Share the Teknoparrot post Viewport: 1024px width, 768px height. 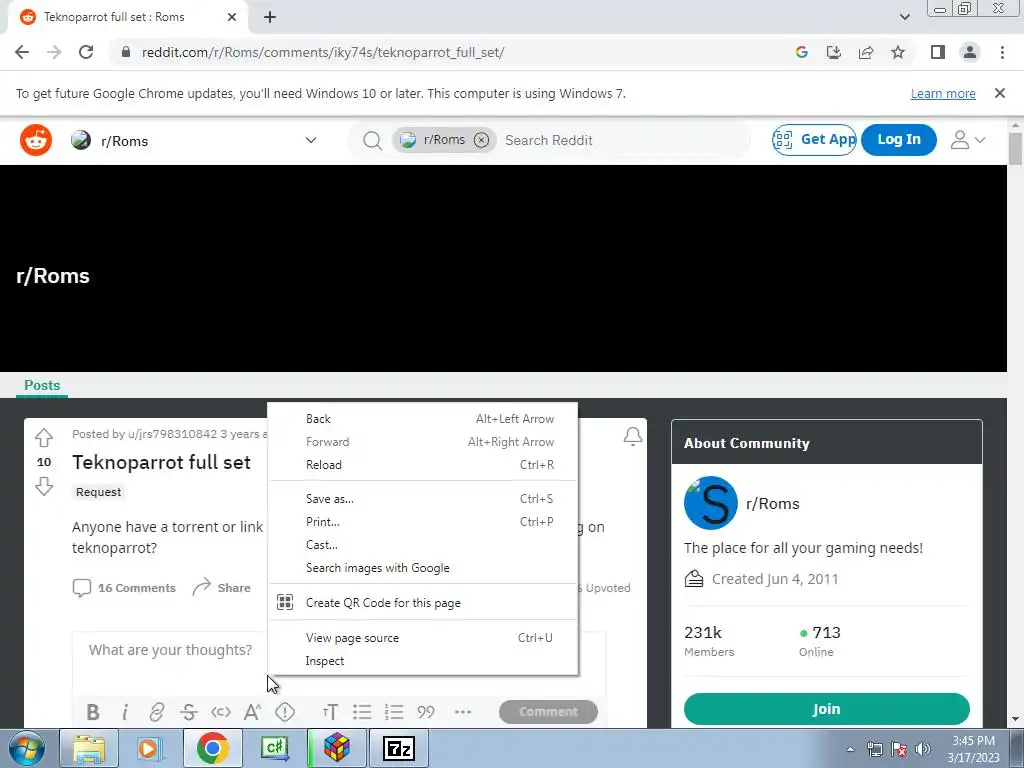(221, 588)
